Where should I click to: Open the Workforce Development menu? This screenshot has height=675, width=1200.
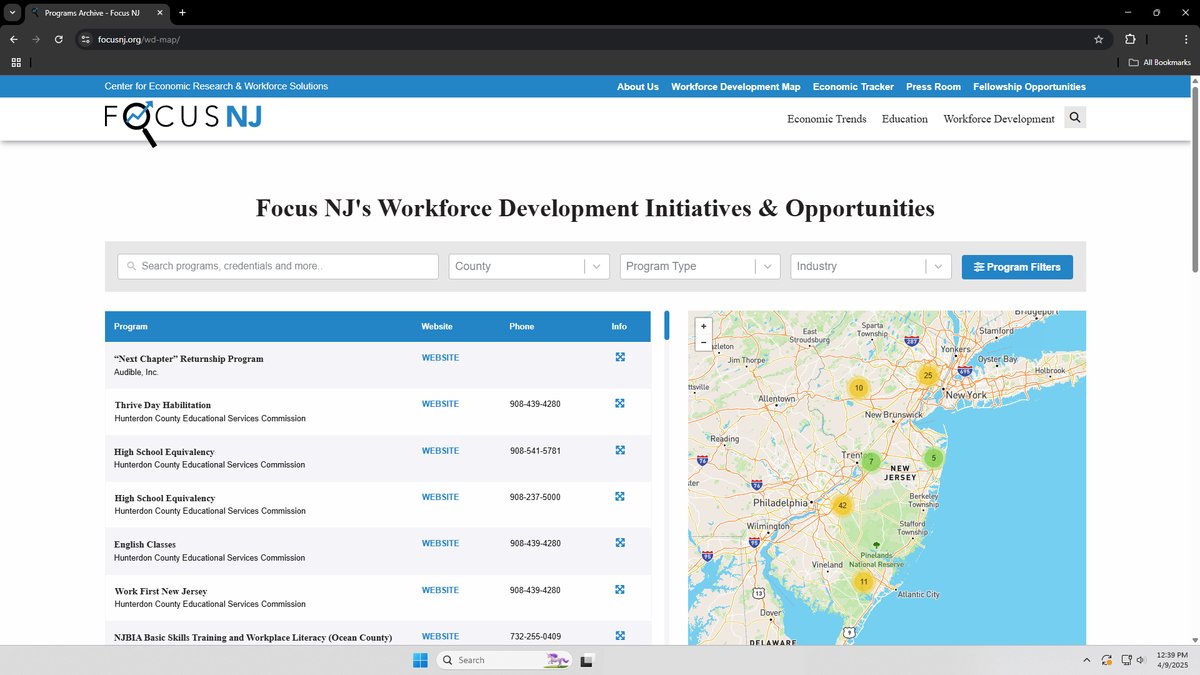[x=999, y=119]
